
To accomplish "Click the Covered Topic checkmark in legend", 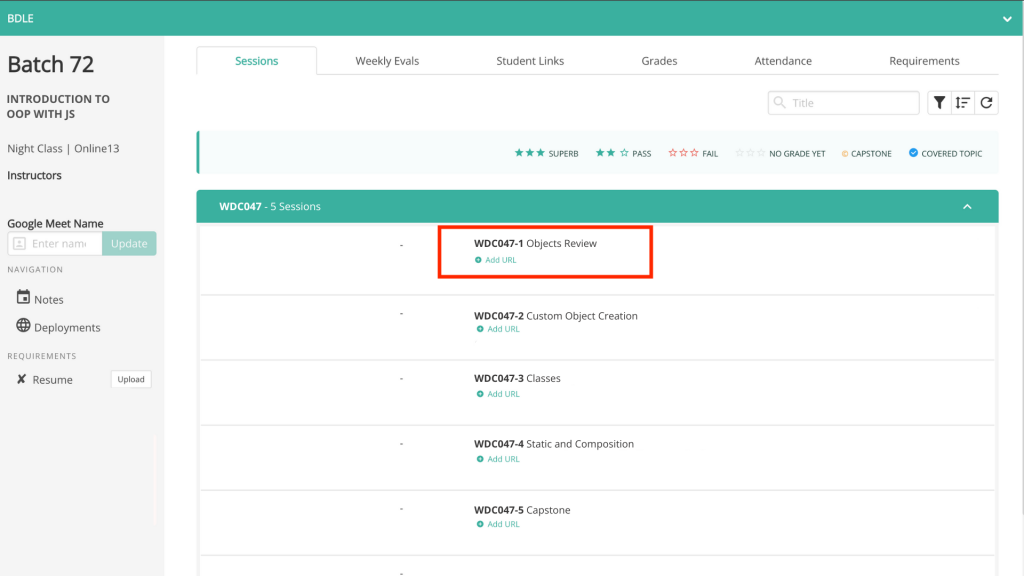I will pos(913,153).
